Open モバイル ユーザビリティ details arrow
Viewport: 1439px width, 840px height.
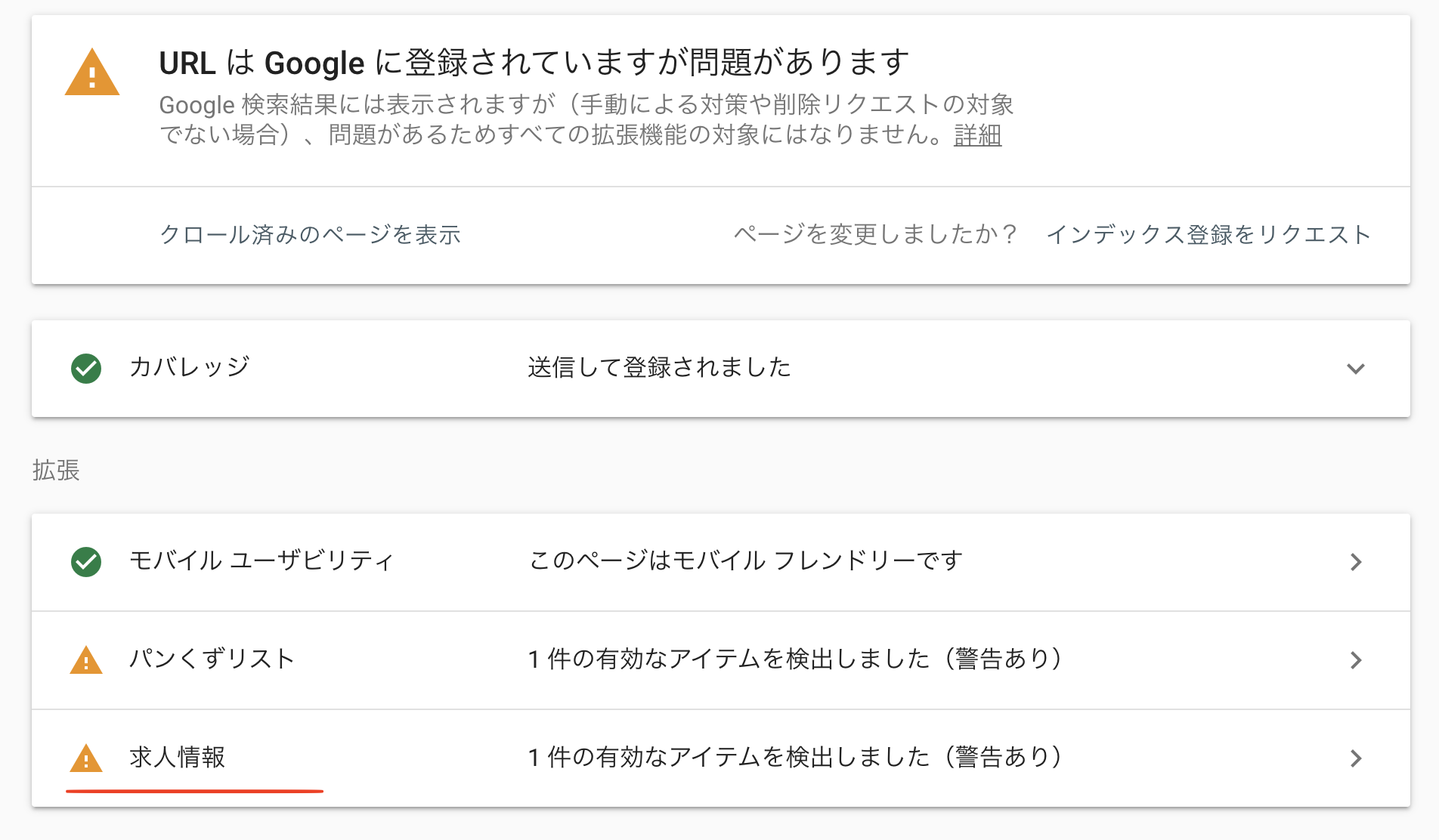click(1356, 562)
